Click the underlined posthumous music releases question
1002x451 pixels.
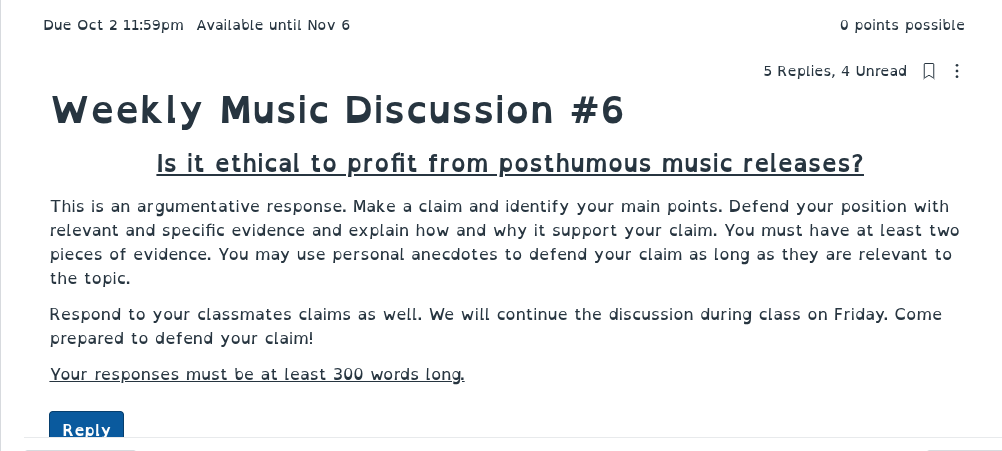coord(510,164)
